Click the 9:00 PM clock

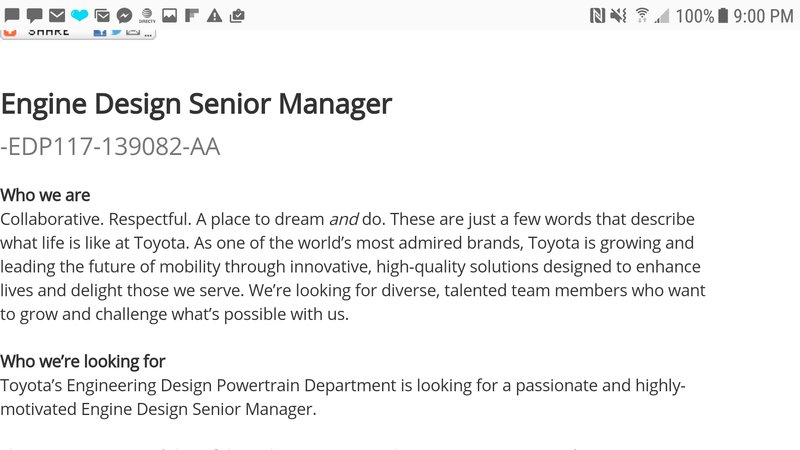(x=763, y=16)
